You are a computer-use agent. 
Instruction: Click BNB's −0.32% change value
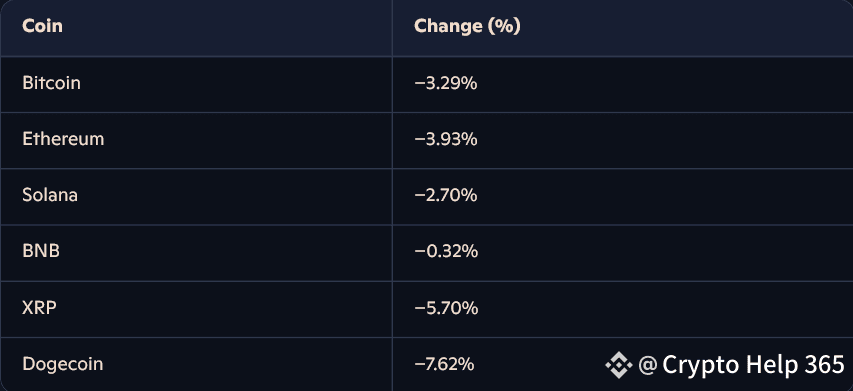click(446, 251)
